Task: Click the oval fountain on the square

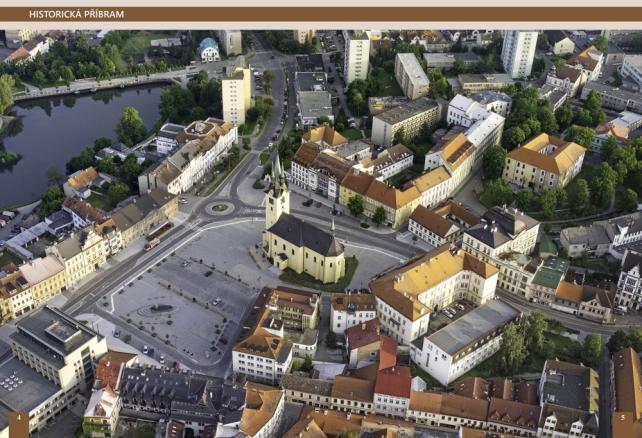Action: click(160, 308)
